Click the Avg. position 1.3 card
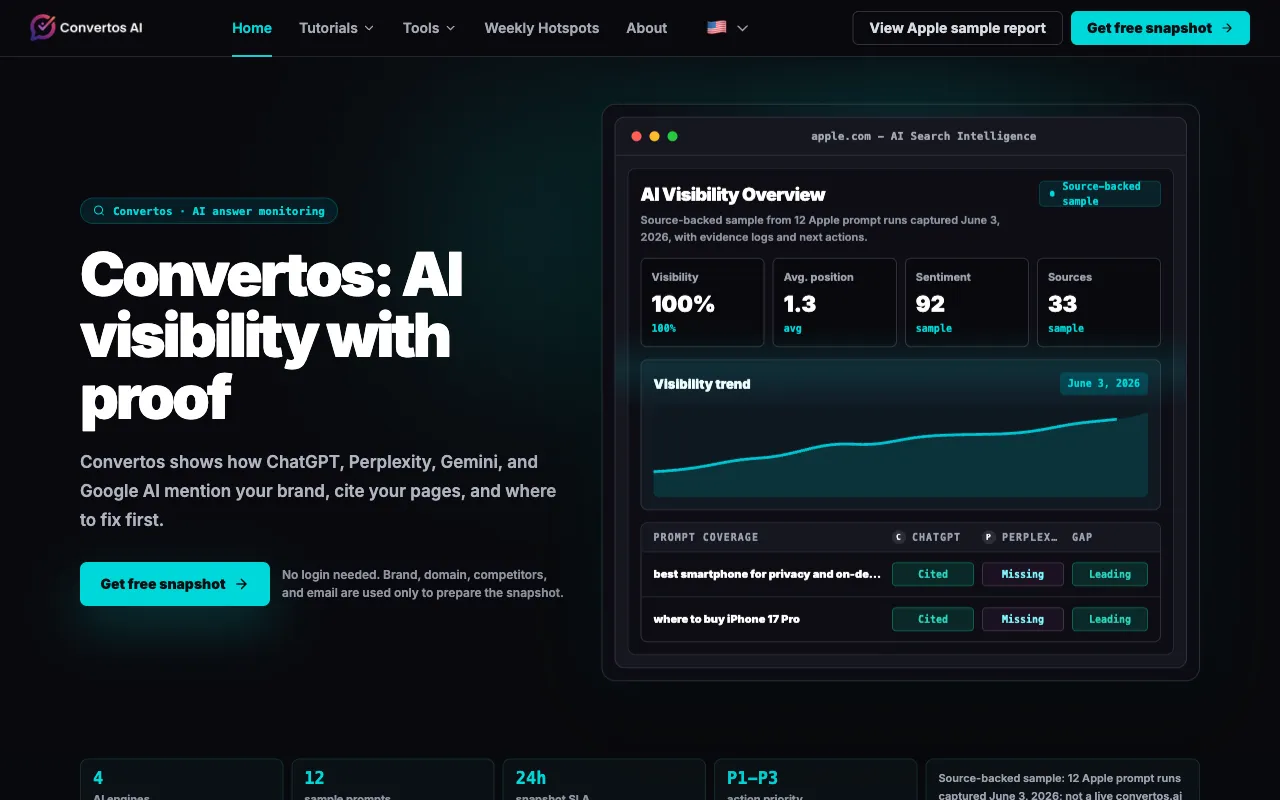Screen dimensions: 1280x800 (x=835, y=303)
